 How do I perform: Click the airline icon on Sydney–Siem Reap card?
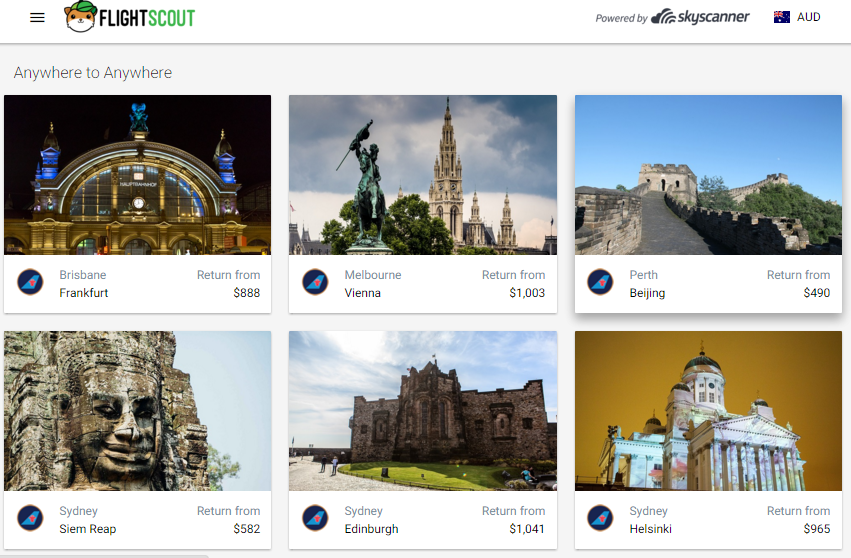30,518
